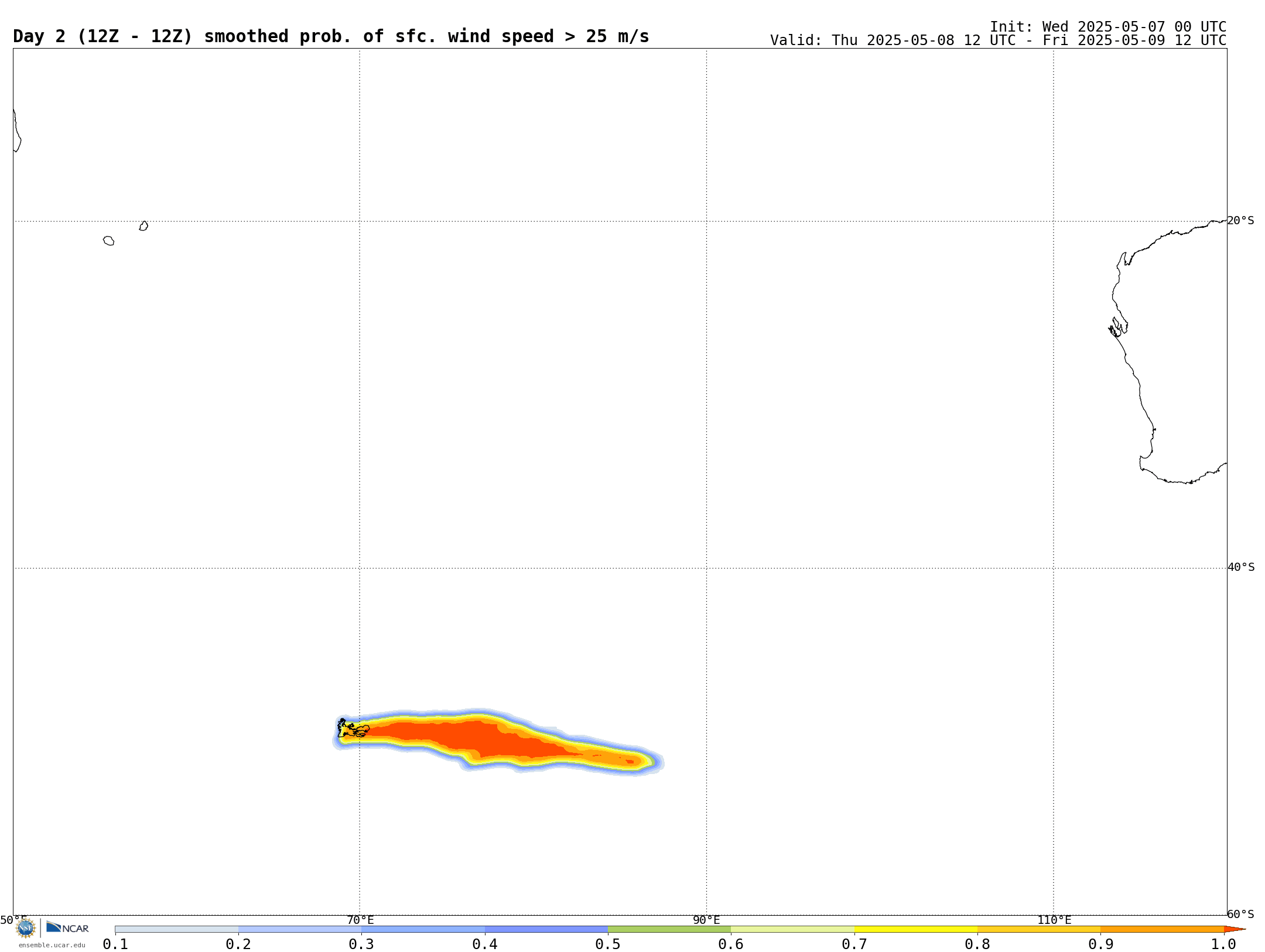The width and height of the screenshot is (1265, 952).
Task: Click the 0.3 colorbar tick label
Action: pos(361,944)
